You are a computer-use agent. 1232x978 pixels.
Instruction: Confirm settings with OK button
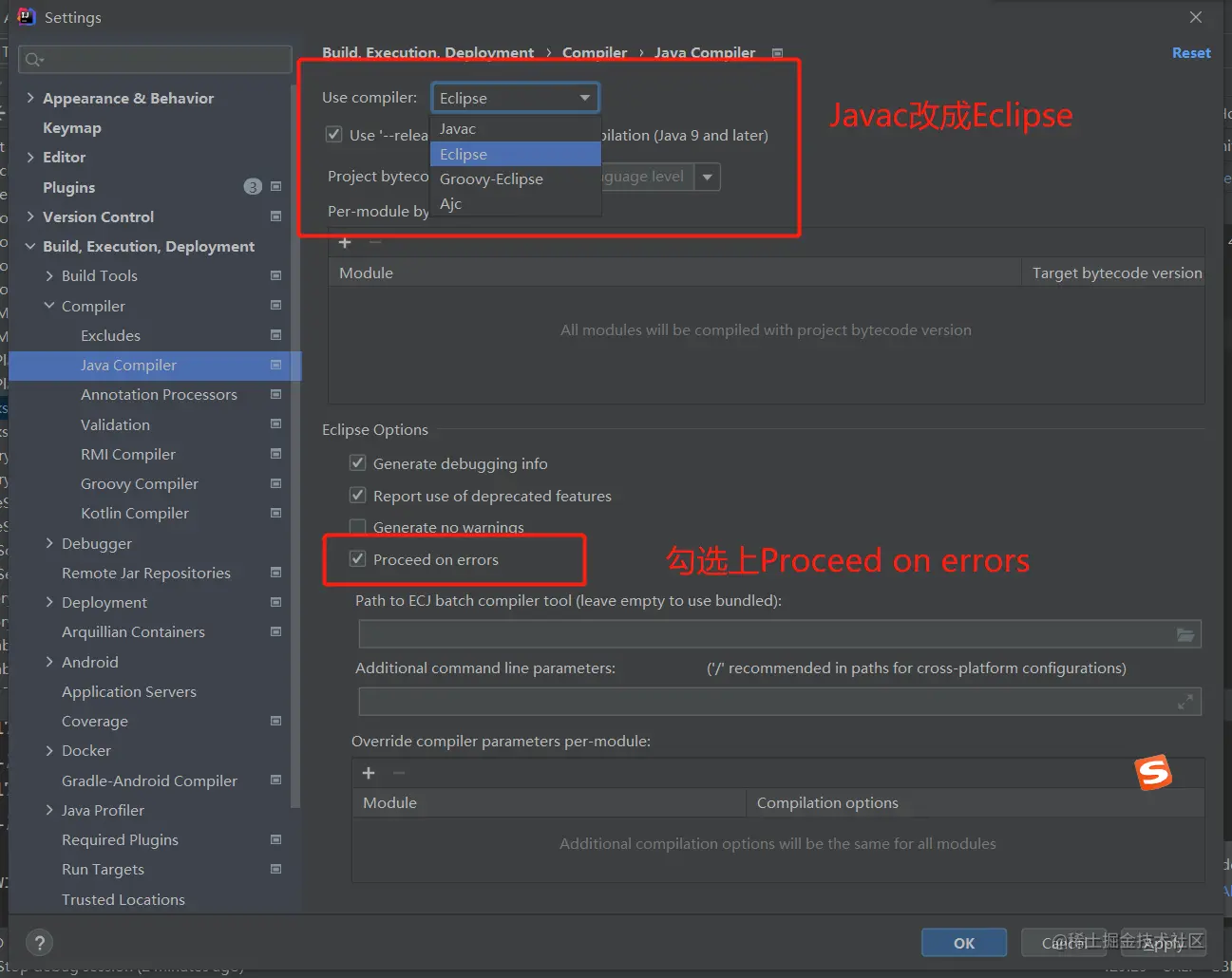click(964, 943)
